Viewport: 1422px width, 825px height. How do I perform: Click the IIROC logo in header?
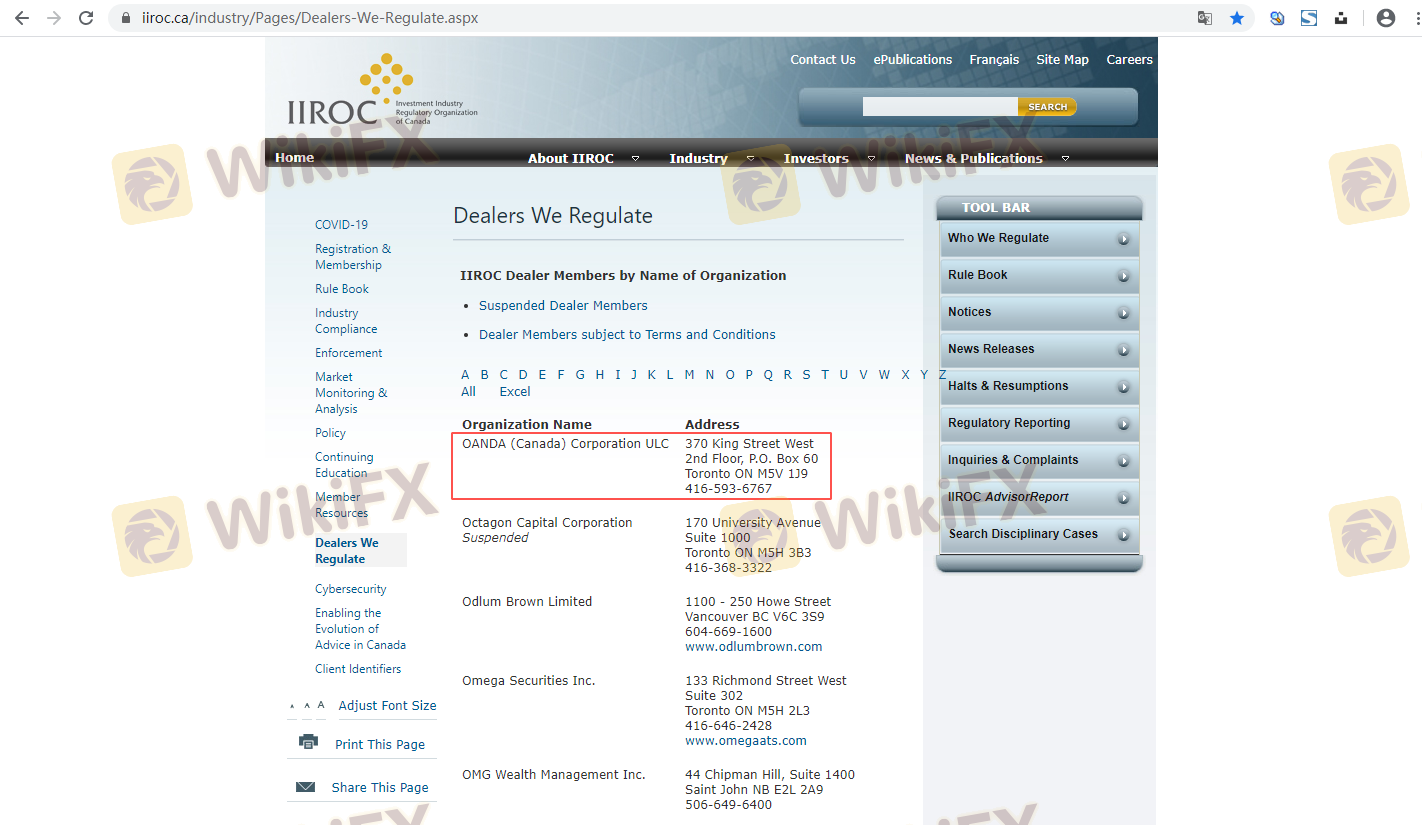coord(381,91)
